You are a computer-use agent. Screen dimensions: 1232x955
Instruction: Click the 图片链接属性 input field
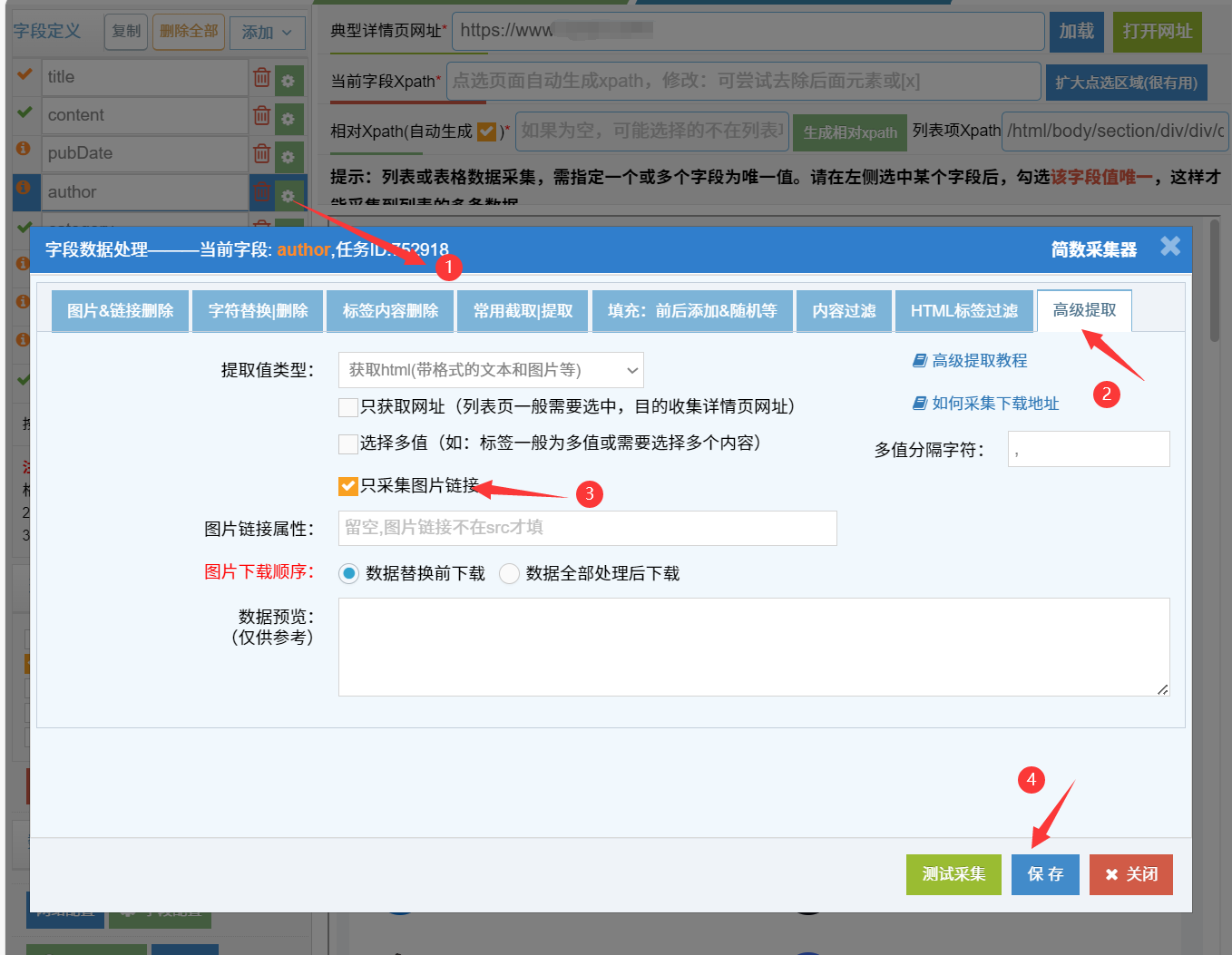tap(587, 528)
